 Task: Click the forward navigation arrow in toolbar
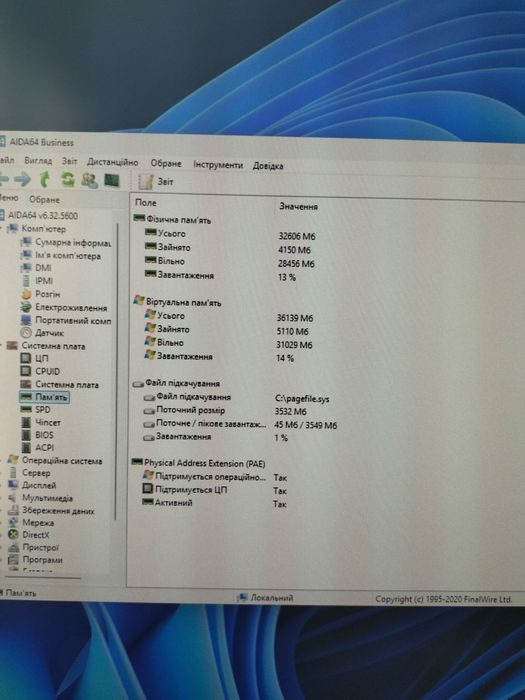pos(22,179)
